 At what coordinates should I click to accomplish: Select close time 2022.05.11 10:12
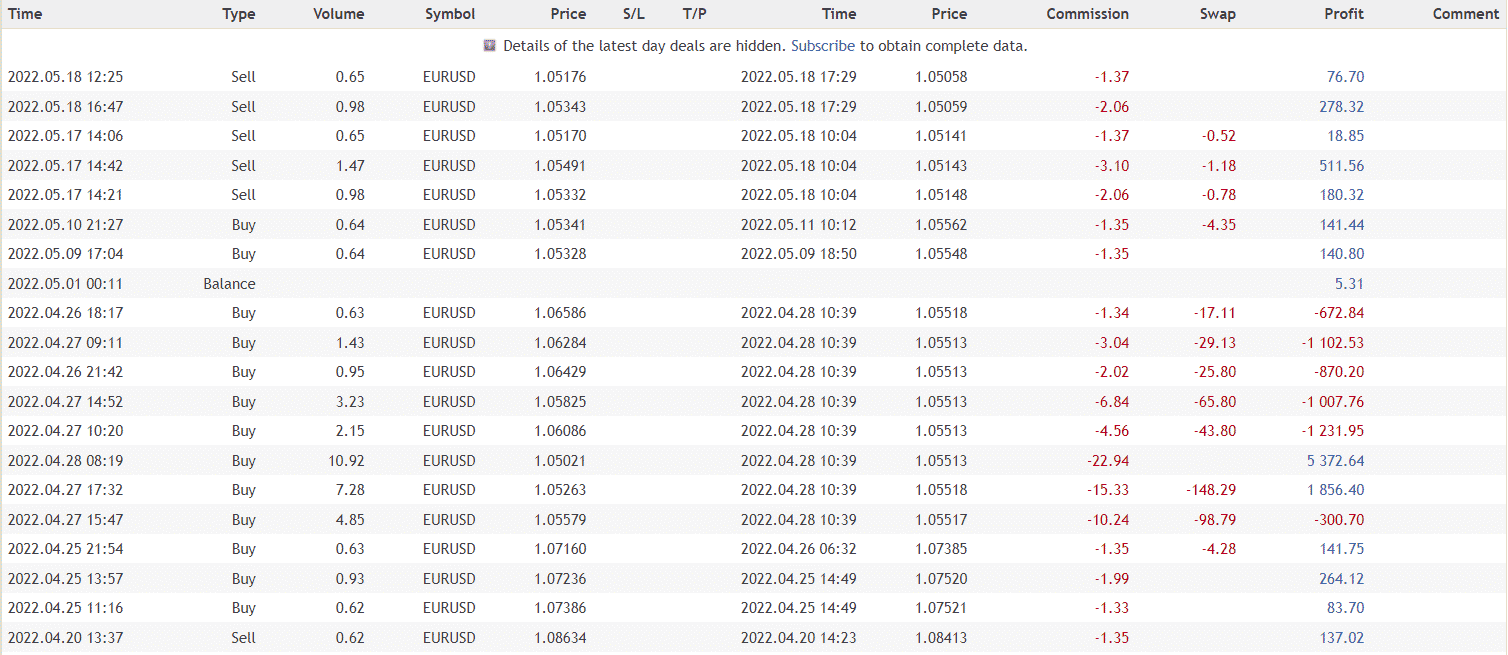tap(799, 225)
